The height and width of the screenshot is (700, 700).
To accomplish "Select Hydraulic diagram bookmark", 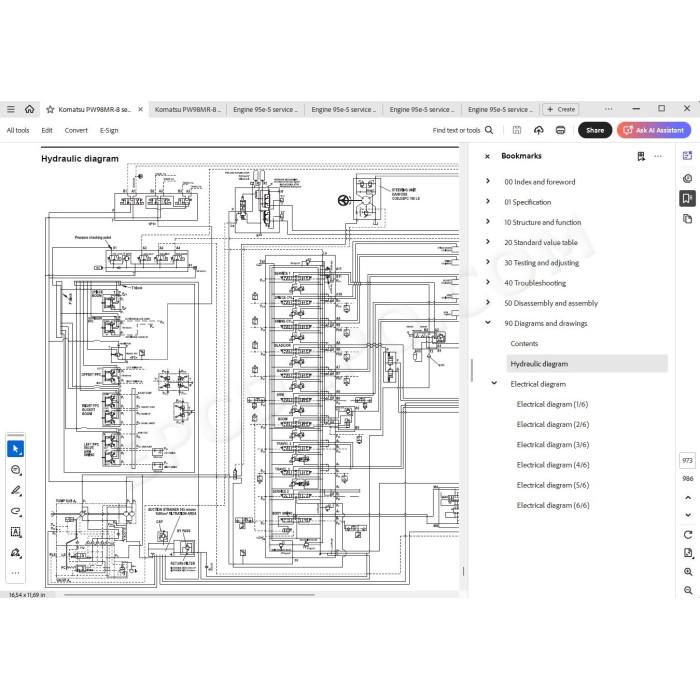I will [x=587, y=364].
